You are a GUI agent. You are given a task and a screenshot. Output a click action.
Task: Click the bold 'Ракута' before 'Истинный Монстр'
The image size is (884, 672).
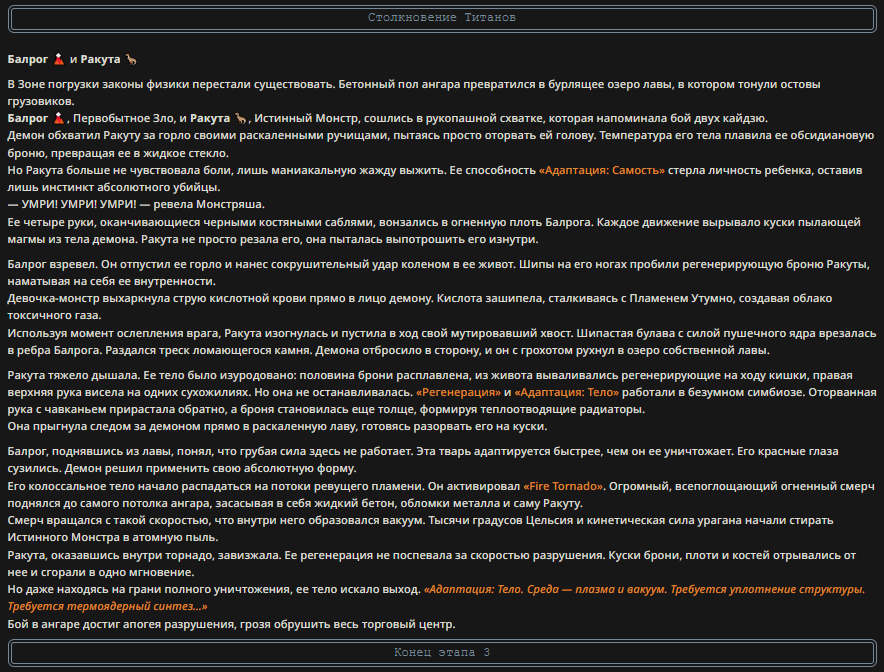tap(210, 118)
